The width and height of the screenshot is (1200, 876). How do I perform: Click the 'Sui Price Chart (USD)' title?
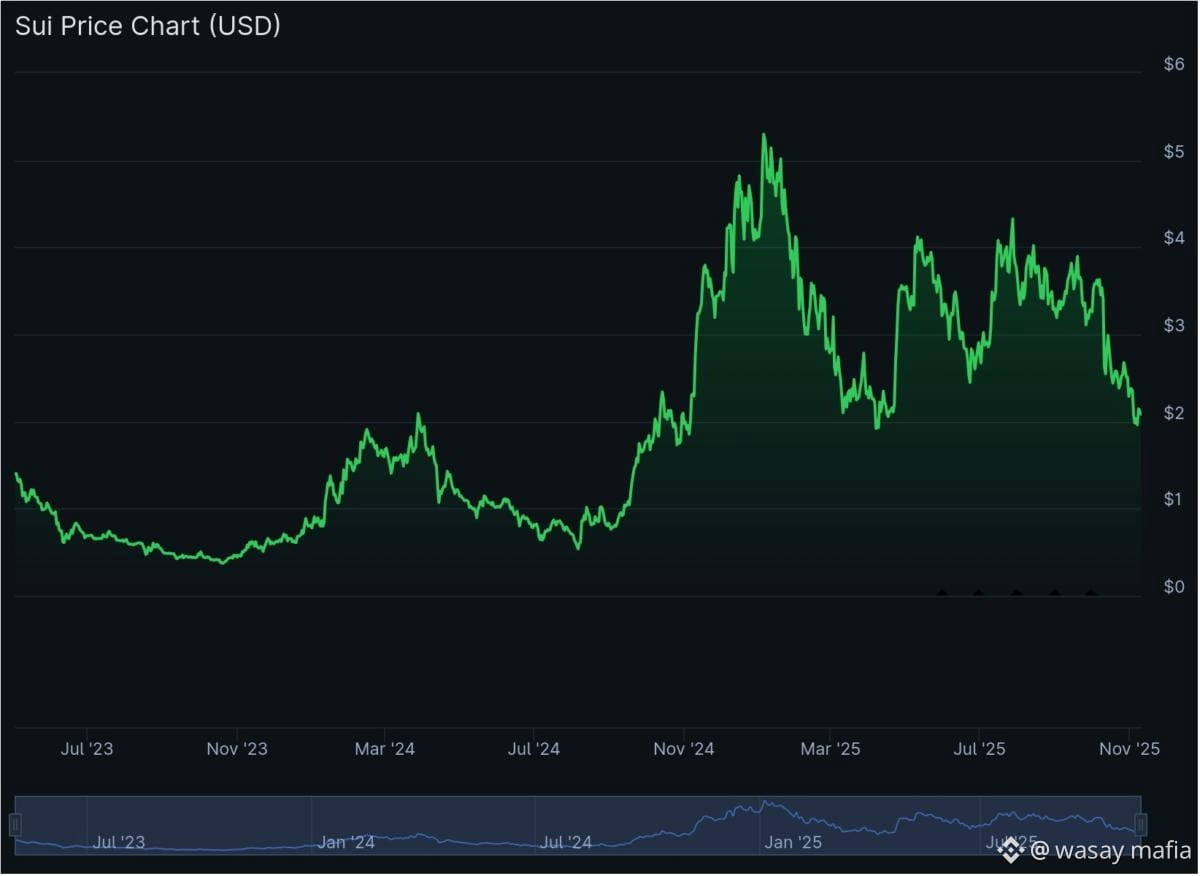(147, 26)
